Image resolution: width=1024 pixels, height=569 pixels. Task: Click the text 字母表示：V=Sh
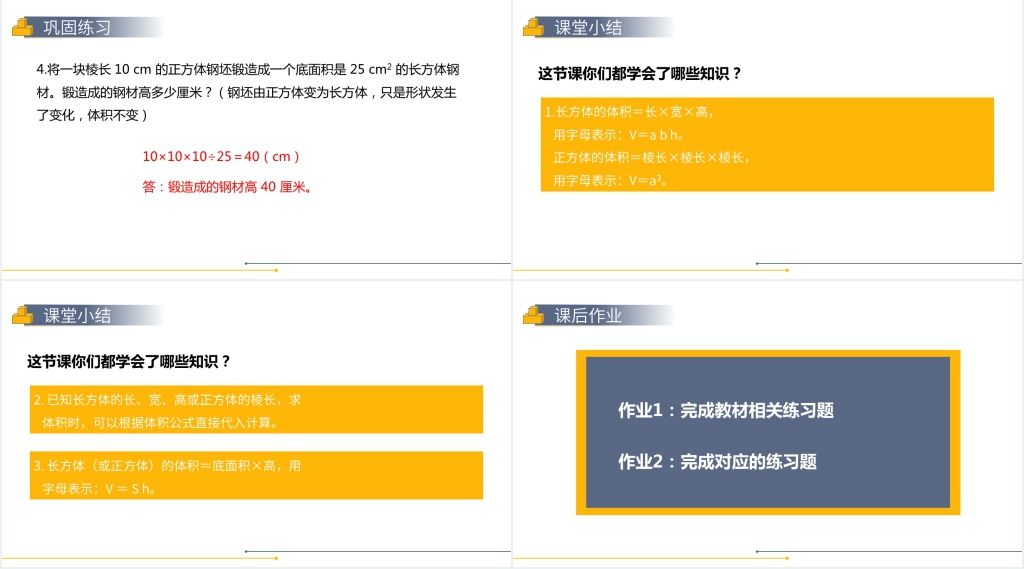click(x=98, y=489)
